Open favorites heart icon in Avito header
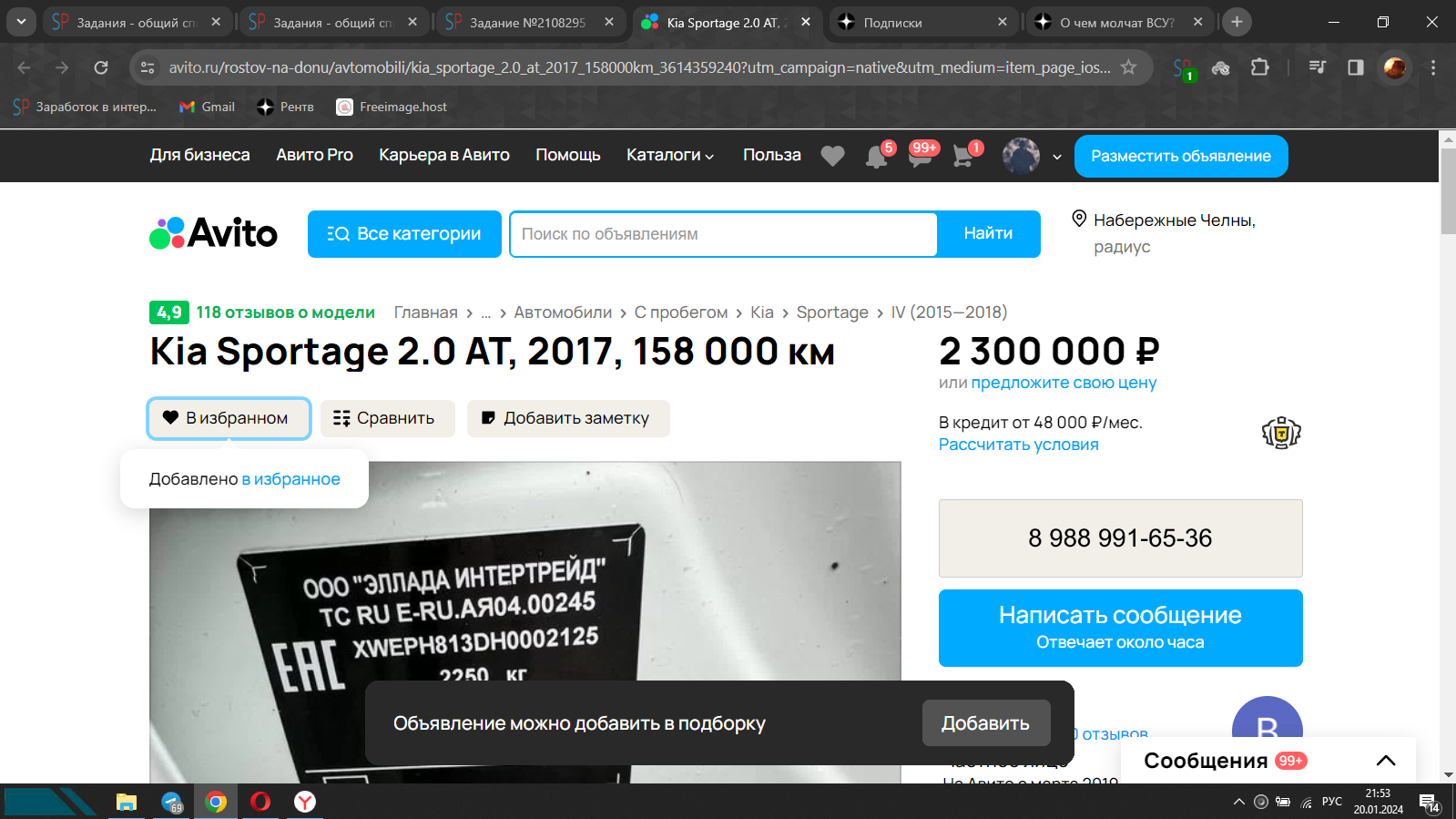The image size is (1456, 819). point(832,156)
